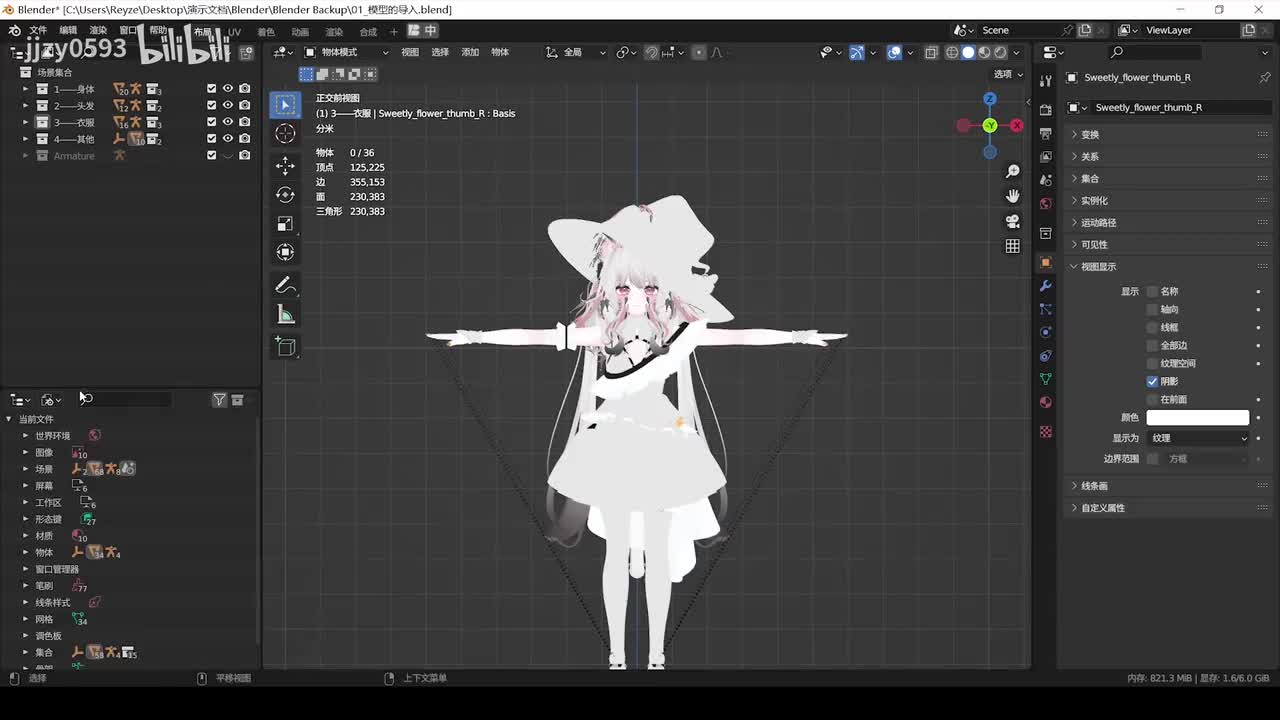Click the pan hand viewport icon

pyautogui.click(x=1012, y=196)
